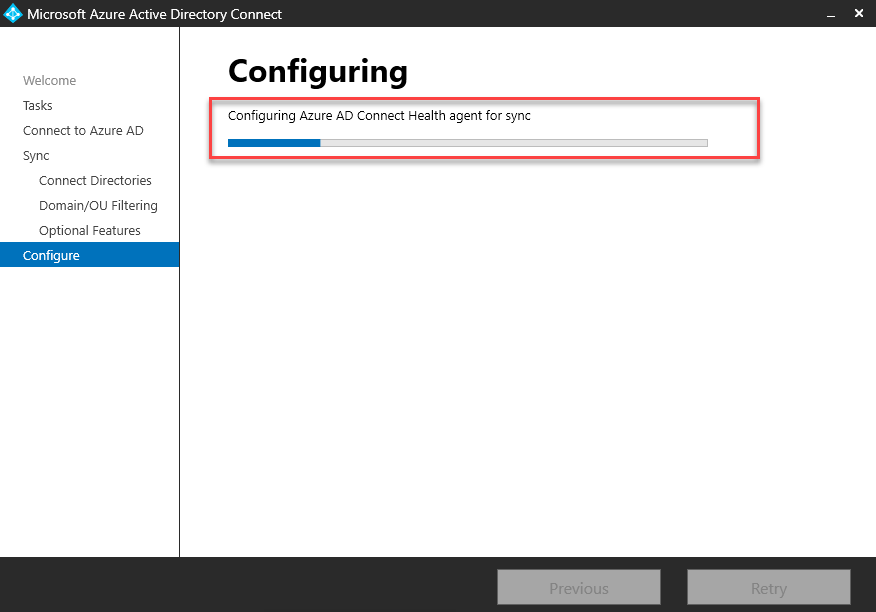
Task: Click the window title 'Microsoft Azure Active Directory Connect'
Action: pyautogui.click(x=154, y=14)
